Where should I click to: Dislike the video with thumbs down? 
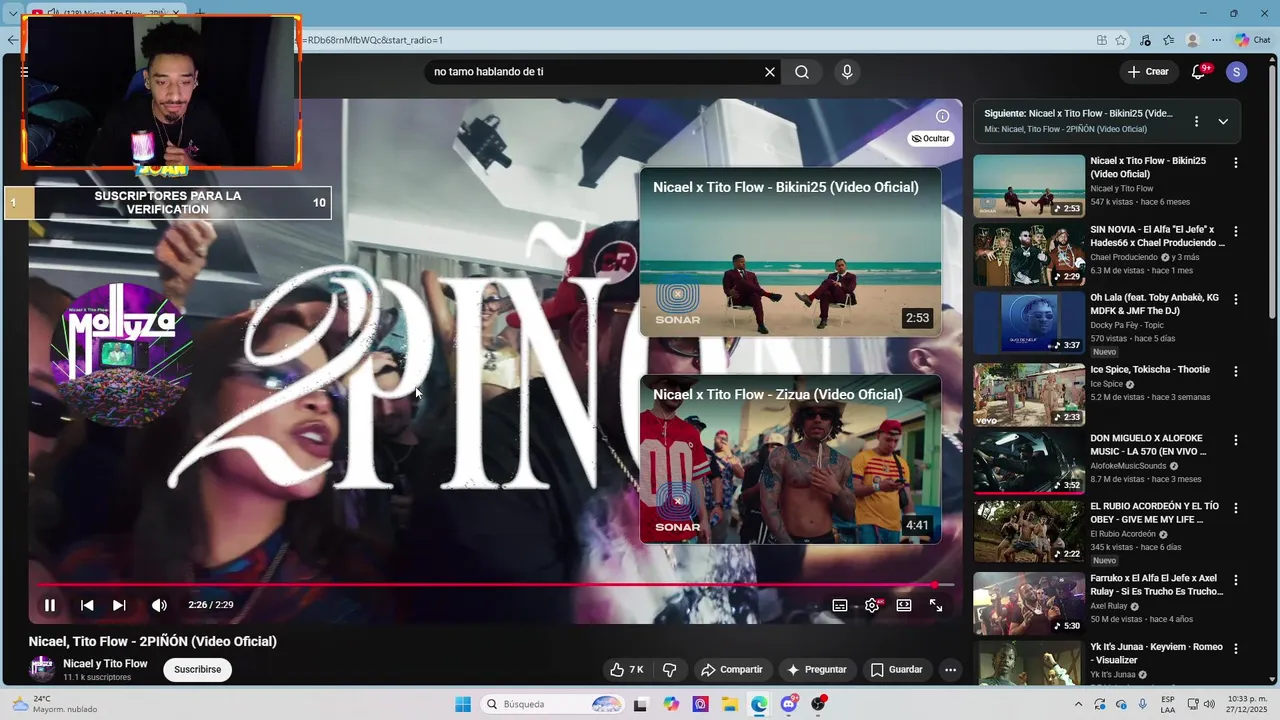point(670,670)
